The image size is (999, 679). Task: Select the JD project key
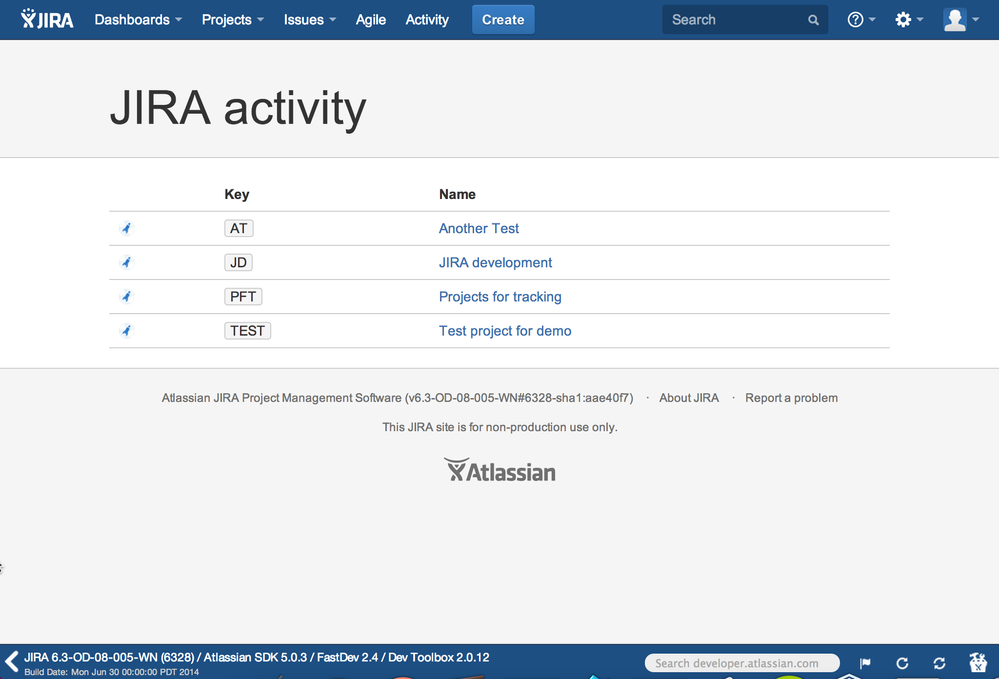(238, 262)
